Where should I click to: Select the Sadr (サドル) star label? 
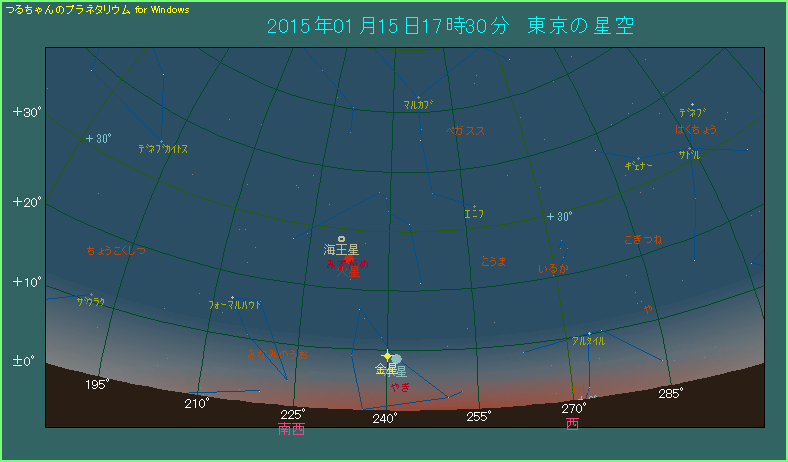689,156
